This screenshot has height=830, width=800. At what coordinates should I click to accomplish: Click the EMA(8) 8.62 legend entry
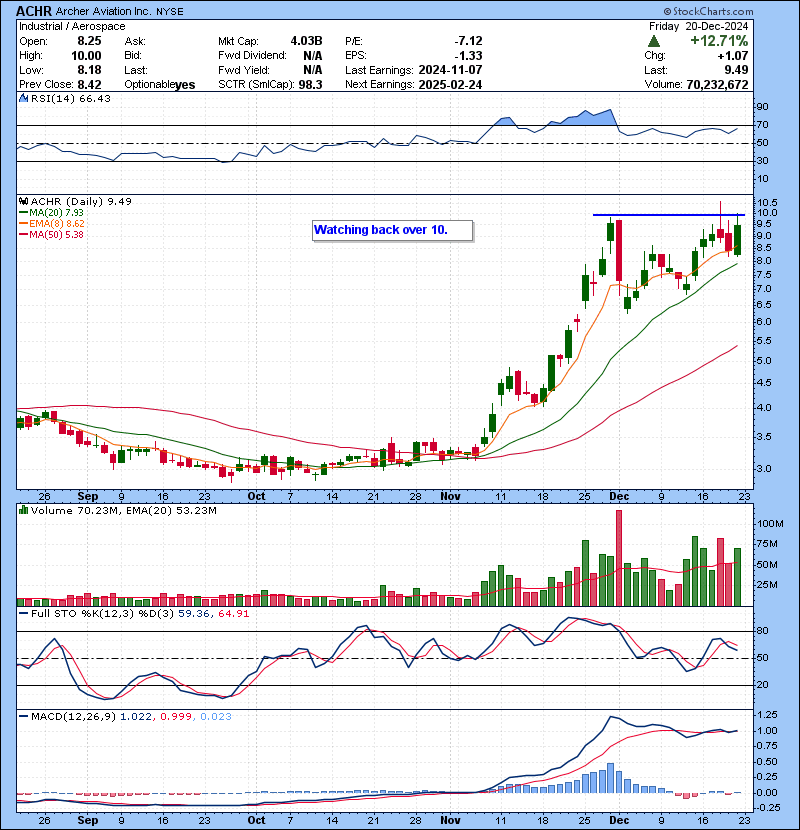pos(51,224)
